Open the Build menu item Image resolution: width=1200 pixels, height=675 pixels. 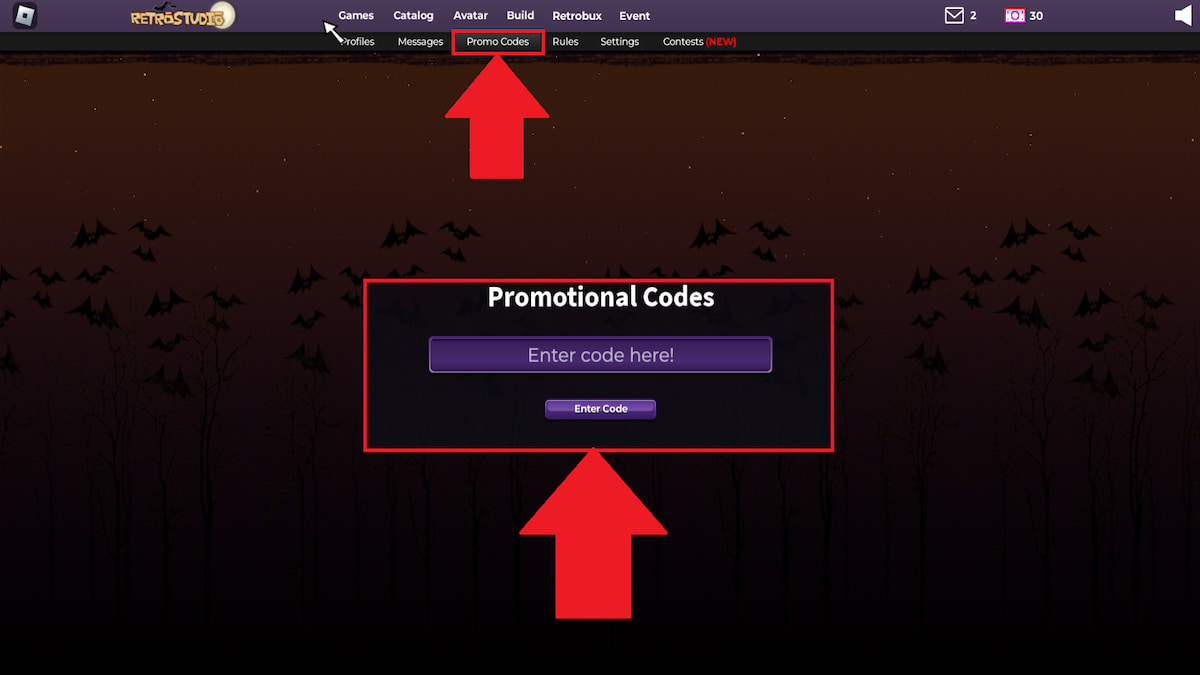coord(520,16)
